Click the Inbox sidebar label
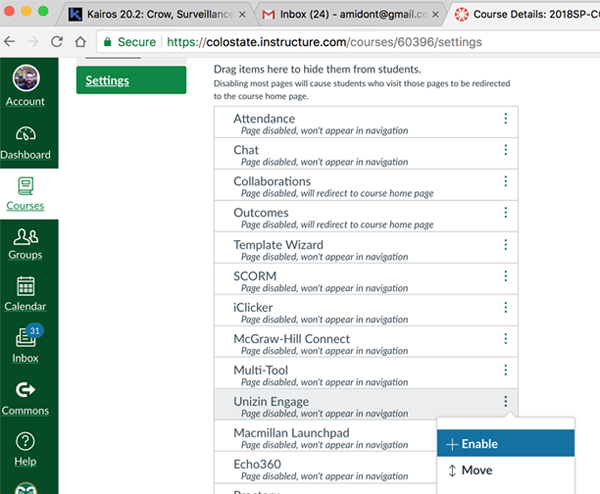The image size is (600, 494). (x=25, y=358)
